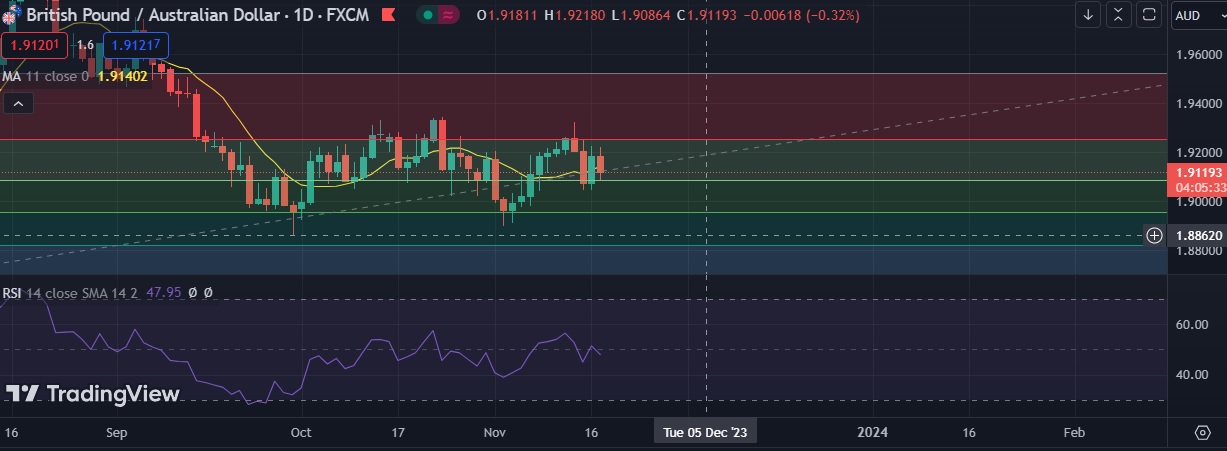Click the 1.94000 price scale label
The image size is (1227, 451).
(1197, 104)
